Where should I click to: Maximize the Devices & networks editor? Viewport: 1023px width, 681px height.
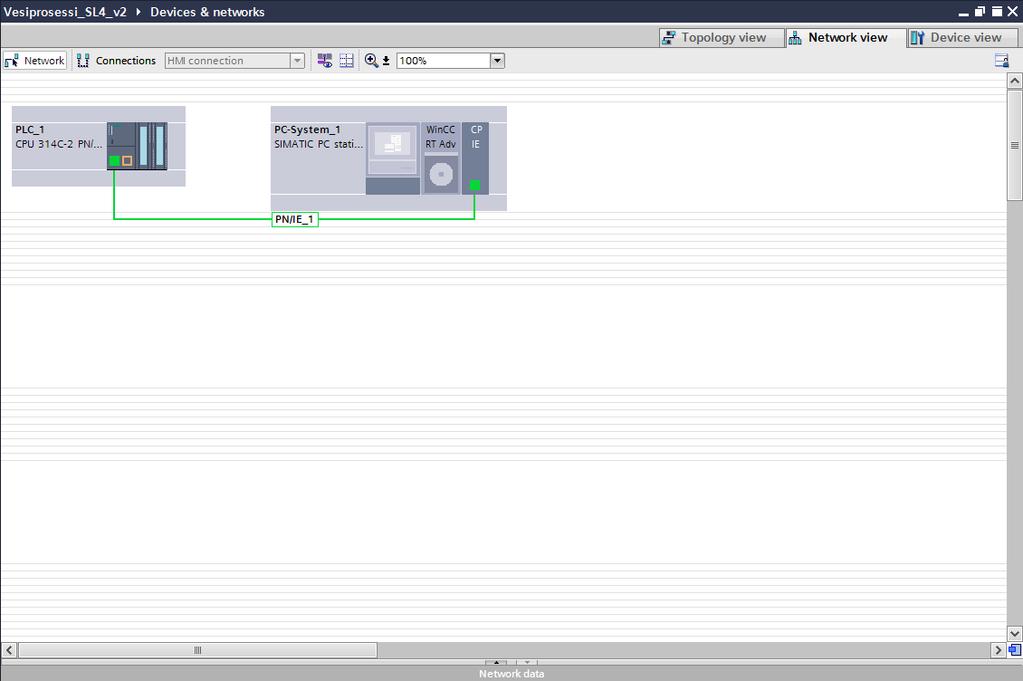pos(997,12)
